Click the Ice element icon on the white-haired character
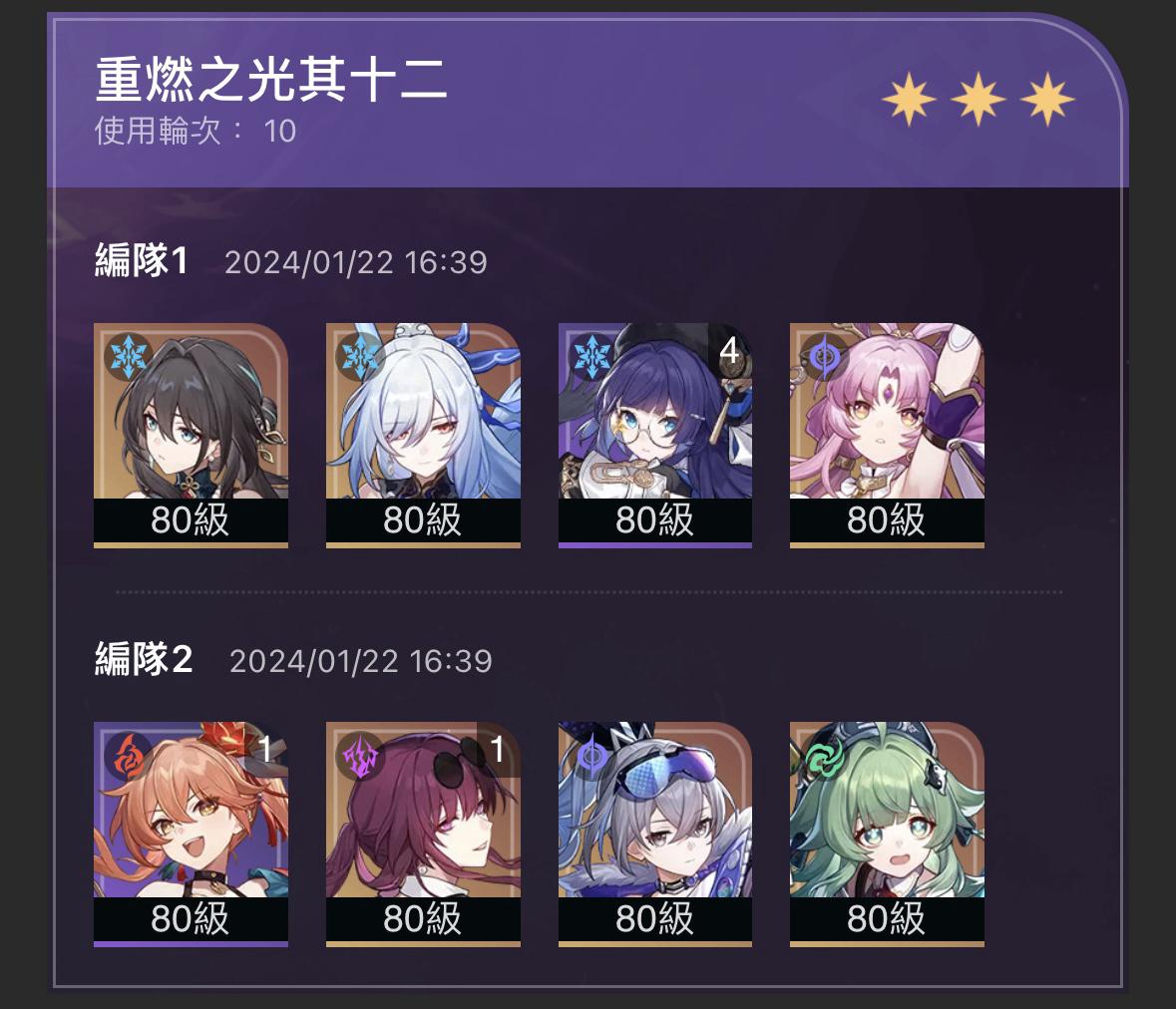Screen dimensions: 1176x1009 [360, 357]
